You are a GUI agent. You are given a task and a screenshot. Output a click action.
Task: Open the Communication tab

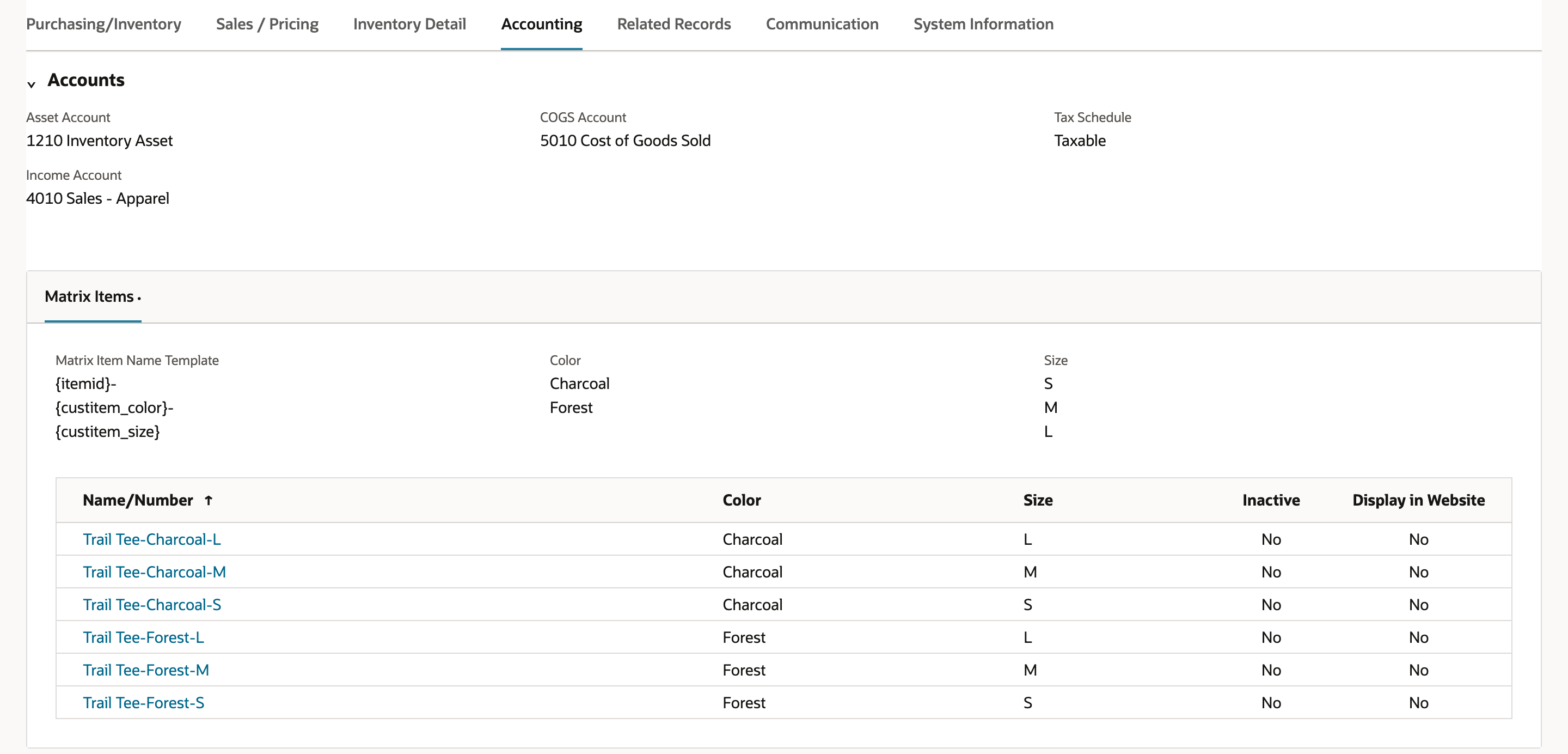[x=822, y=24]
